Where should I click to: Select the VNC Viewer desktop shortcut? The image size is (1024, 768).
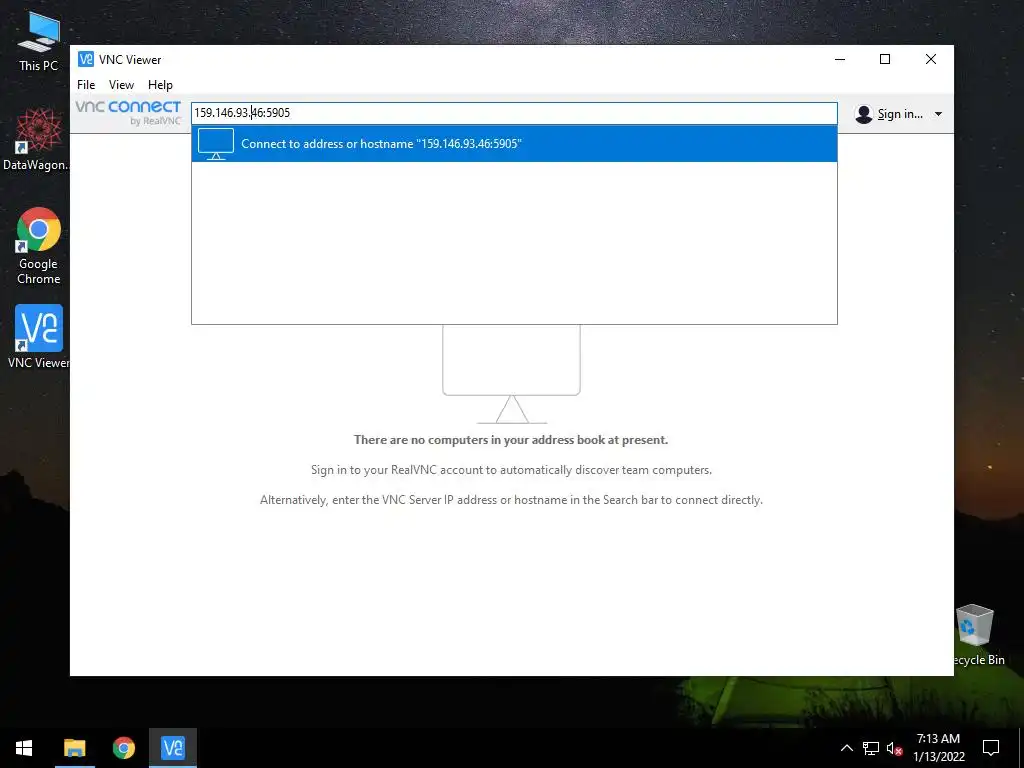39,337
